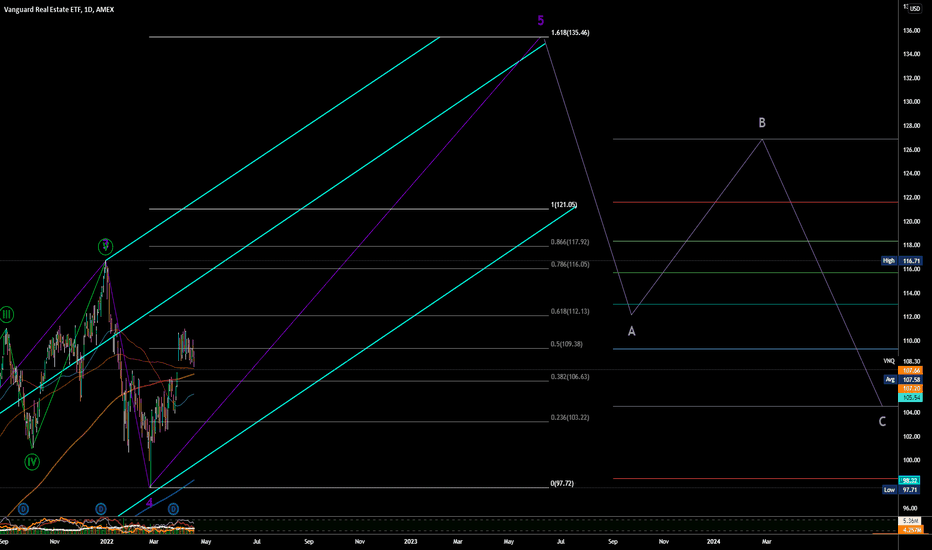Screen dimensions: 932x550
Task: Click the Avg price tag
Action: 890,379
